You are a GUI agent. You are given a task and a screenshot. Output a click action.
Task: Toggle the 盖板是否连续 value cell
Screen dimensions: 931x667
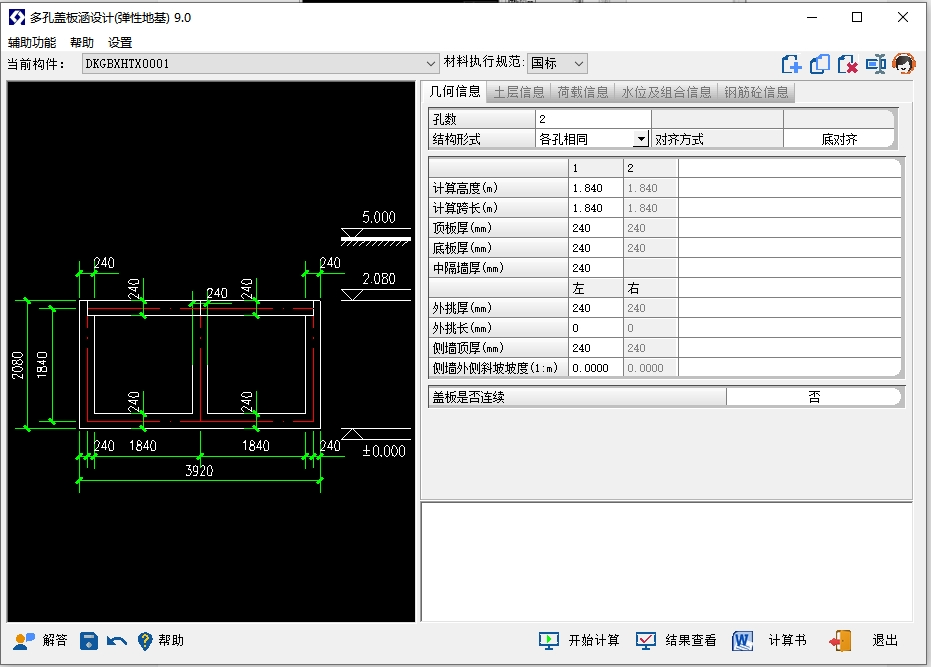pos(814,397)
